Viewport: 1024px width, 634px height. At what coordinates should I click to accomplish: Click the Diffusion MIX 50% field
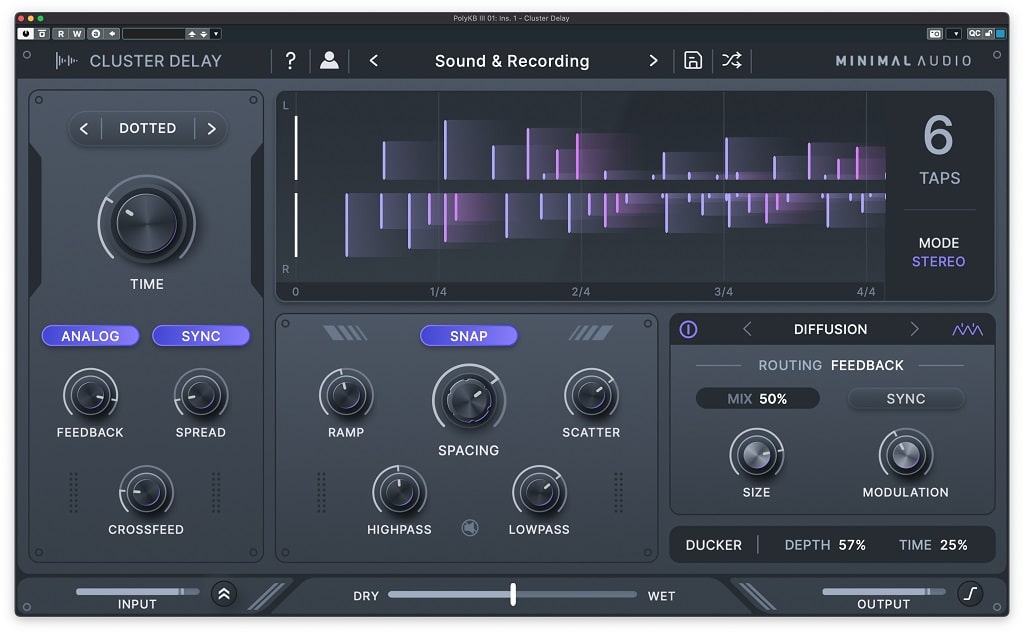[758, 398]
